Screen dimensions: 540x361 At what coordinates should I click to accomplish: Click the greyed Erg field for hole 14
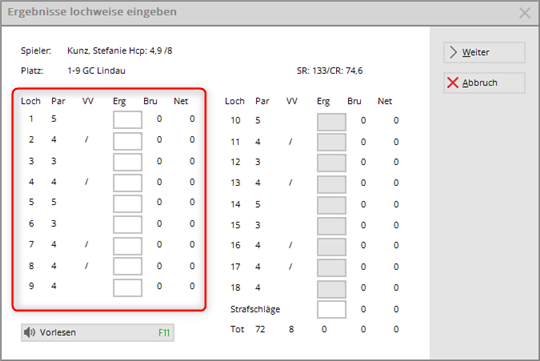331,206
